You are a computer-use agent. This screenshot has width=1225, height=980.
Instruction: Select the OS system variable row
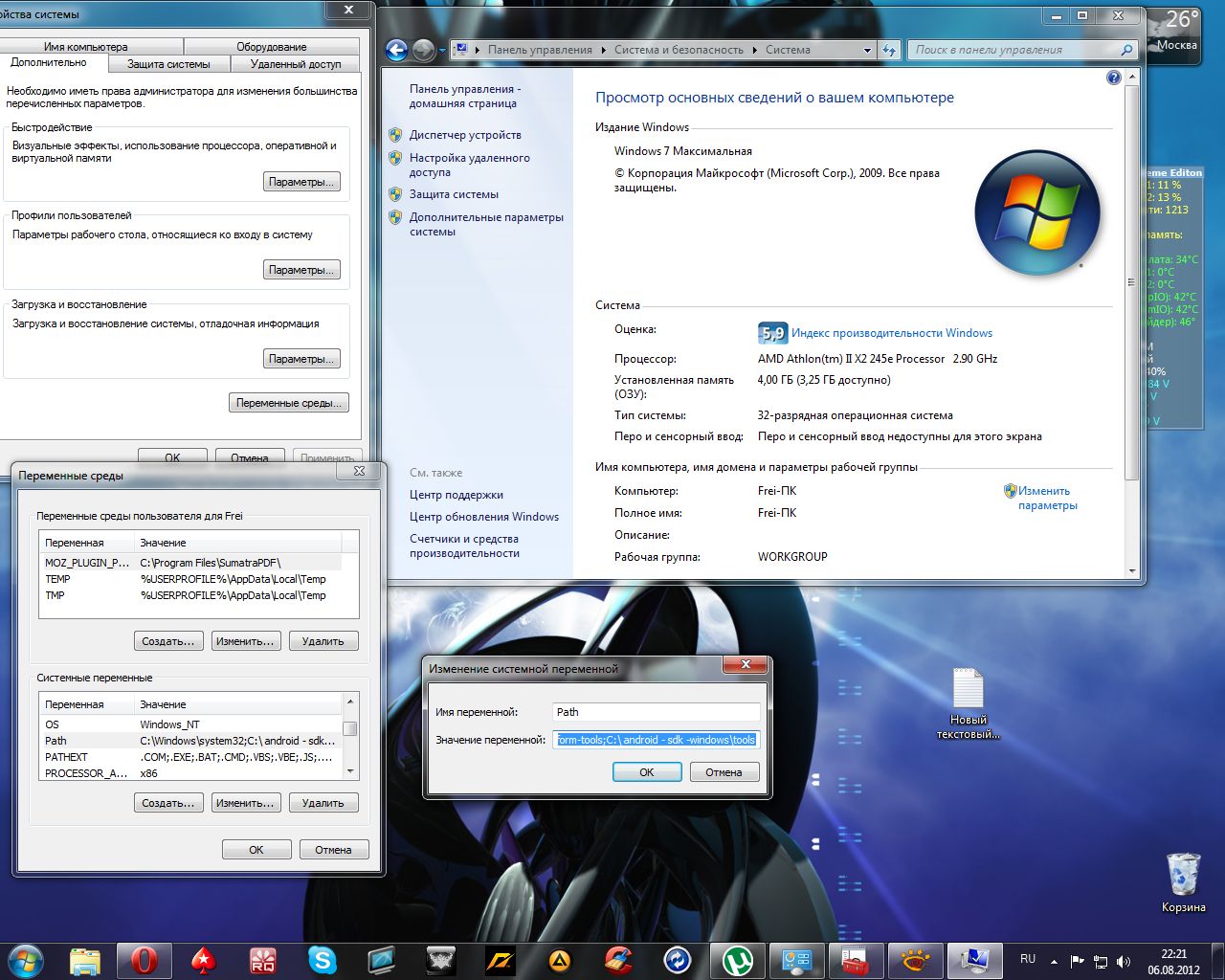[190, 724]
